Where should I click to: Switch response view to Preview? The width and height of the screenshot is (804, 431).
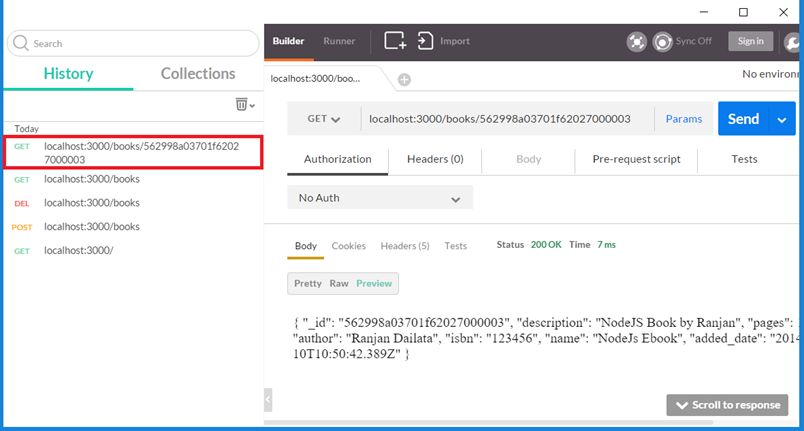click(374, 283)
